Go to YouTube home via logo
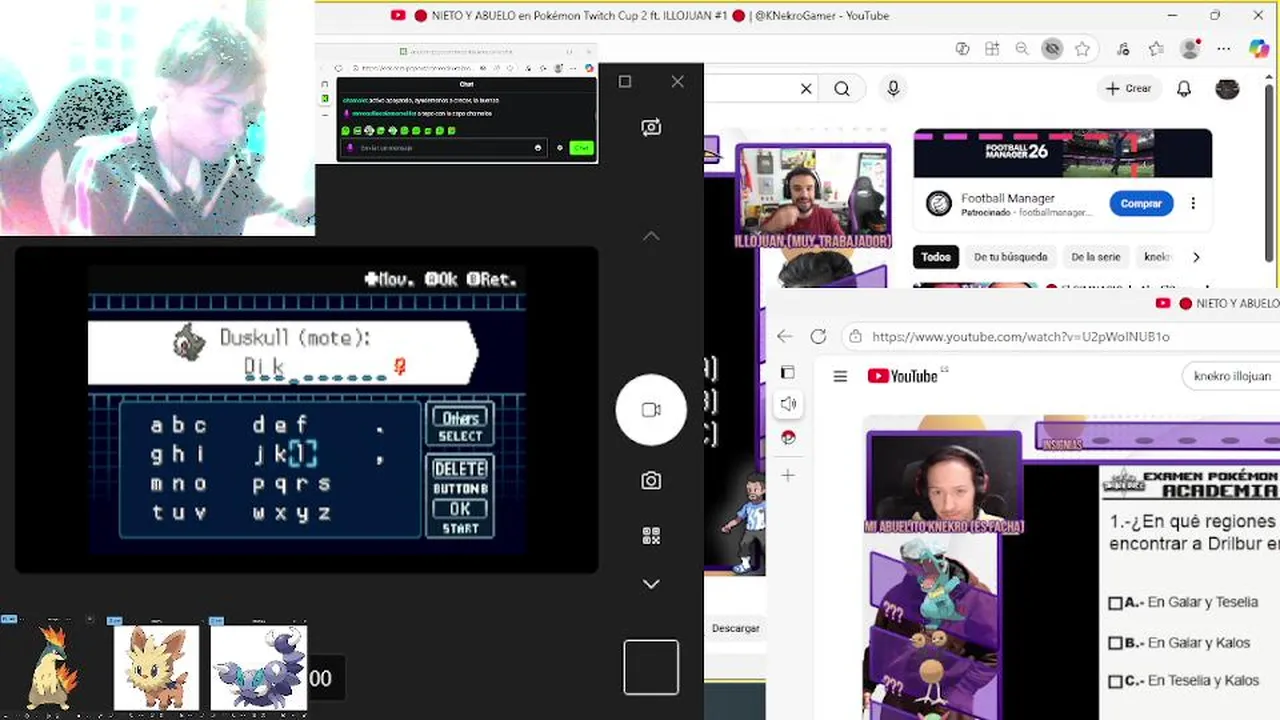The height and width of the screenshot is (720, 1280). pyautogui.click(x=903, y=376)
